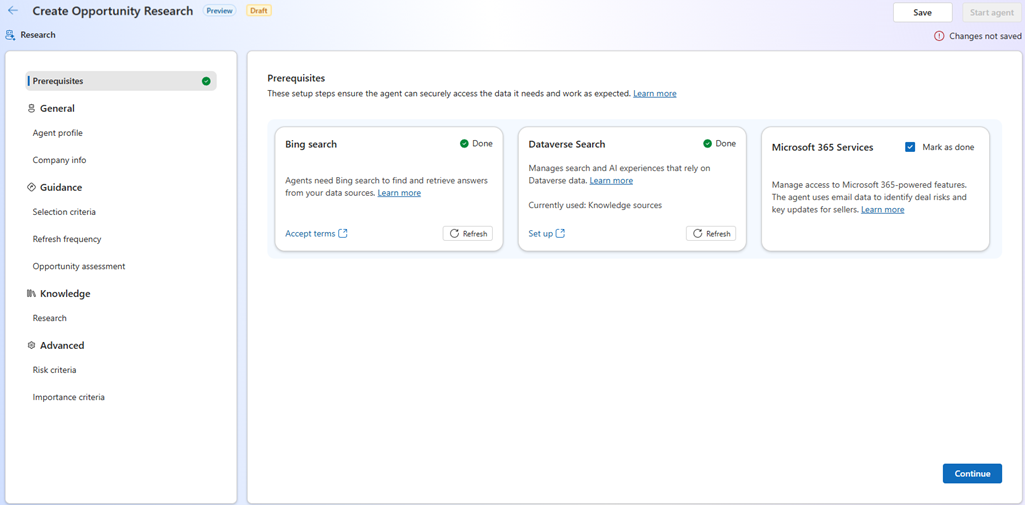The width and height of the screenshot is (1025, 505).
Task: Click the back arrow icon
Action: tap(12, 11)
